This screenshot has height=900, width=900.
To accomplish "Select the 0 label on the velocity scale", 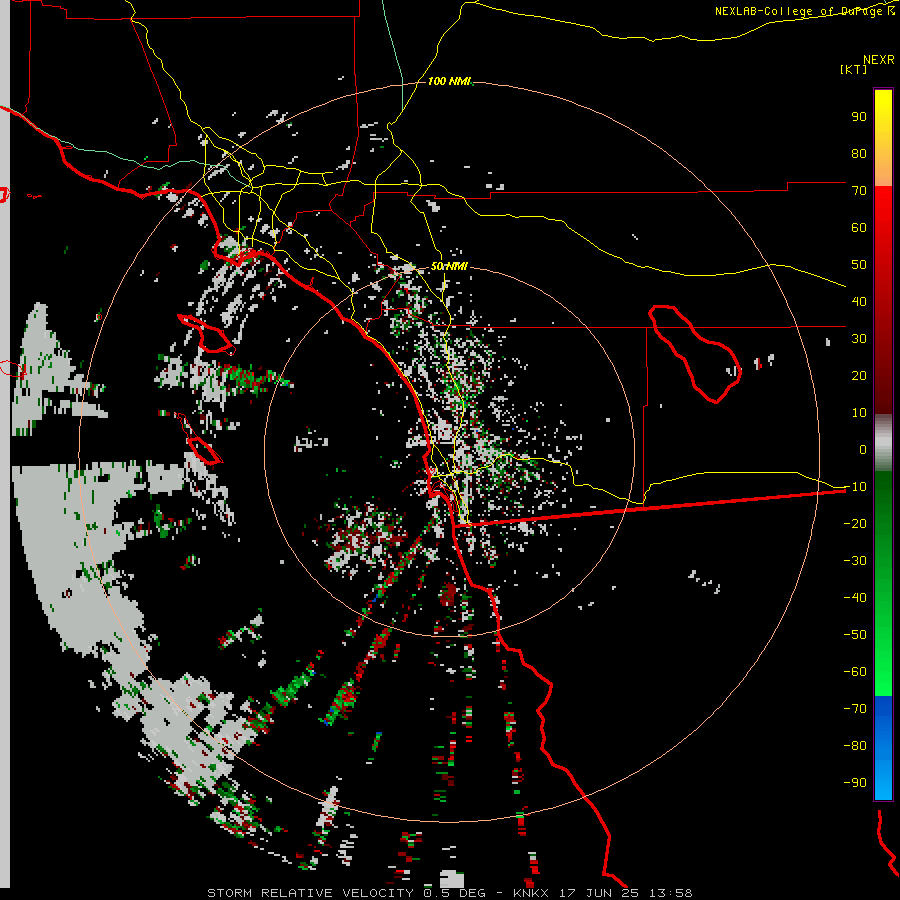I will [x=863, y=449].
